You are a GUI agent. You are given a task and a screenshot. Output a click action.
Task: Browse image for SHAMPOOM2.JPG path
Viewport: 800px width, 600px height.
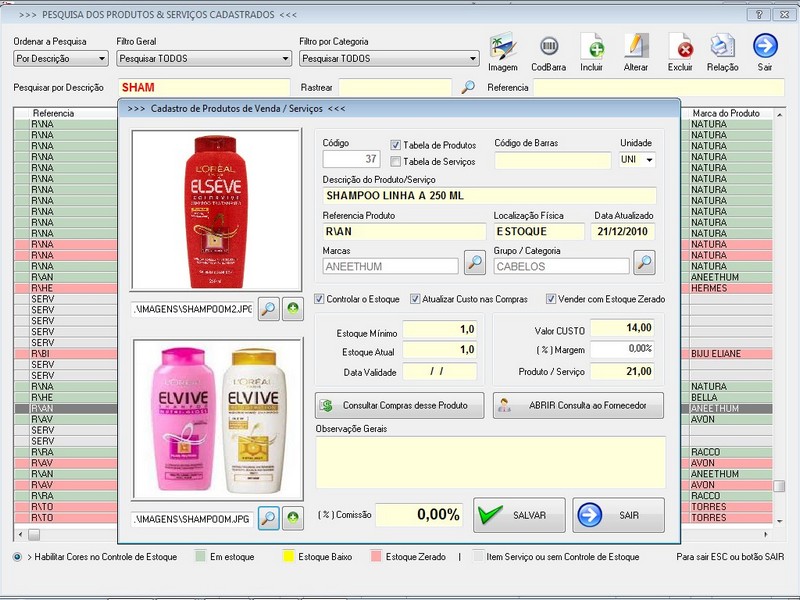268,309
